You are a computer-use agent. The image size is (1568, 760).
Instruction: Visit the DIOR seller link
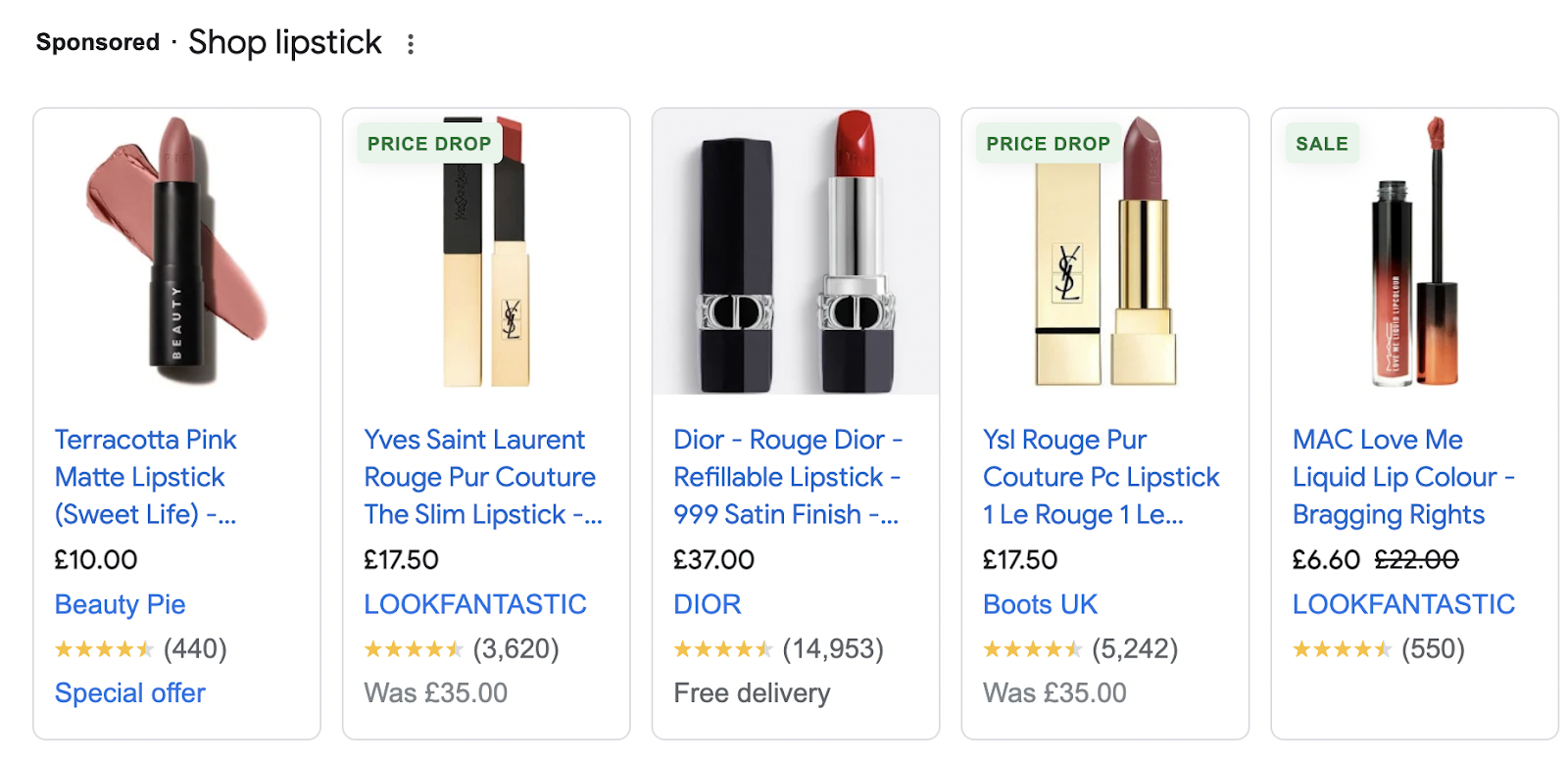click(x=708, y=604)
